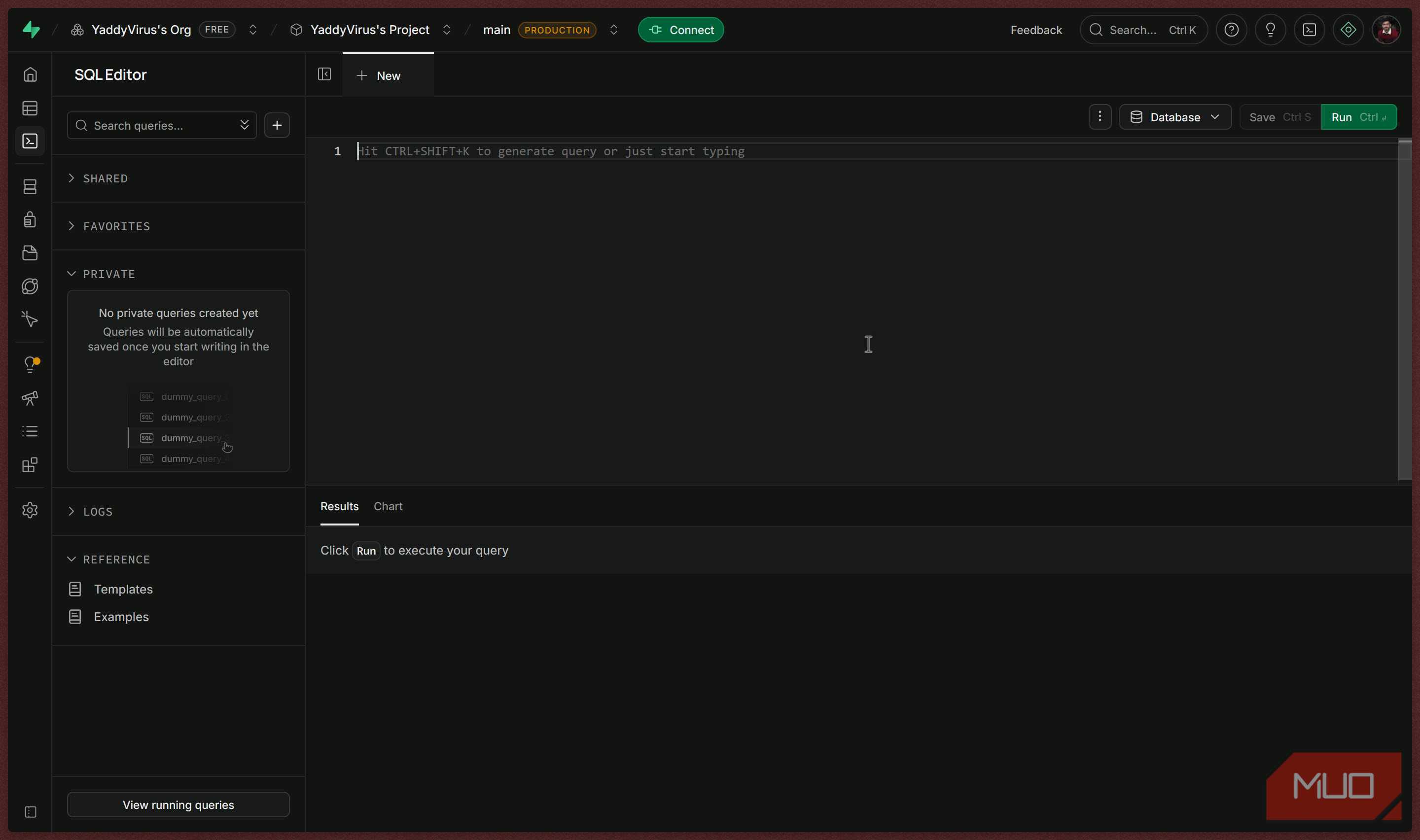Open organization switcher next to FREE badge
1420x840 pixels.
(253, 30)
